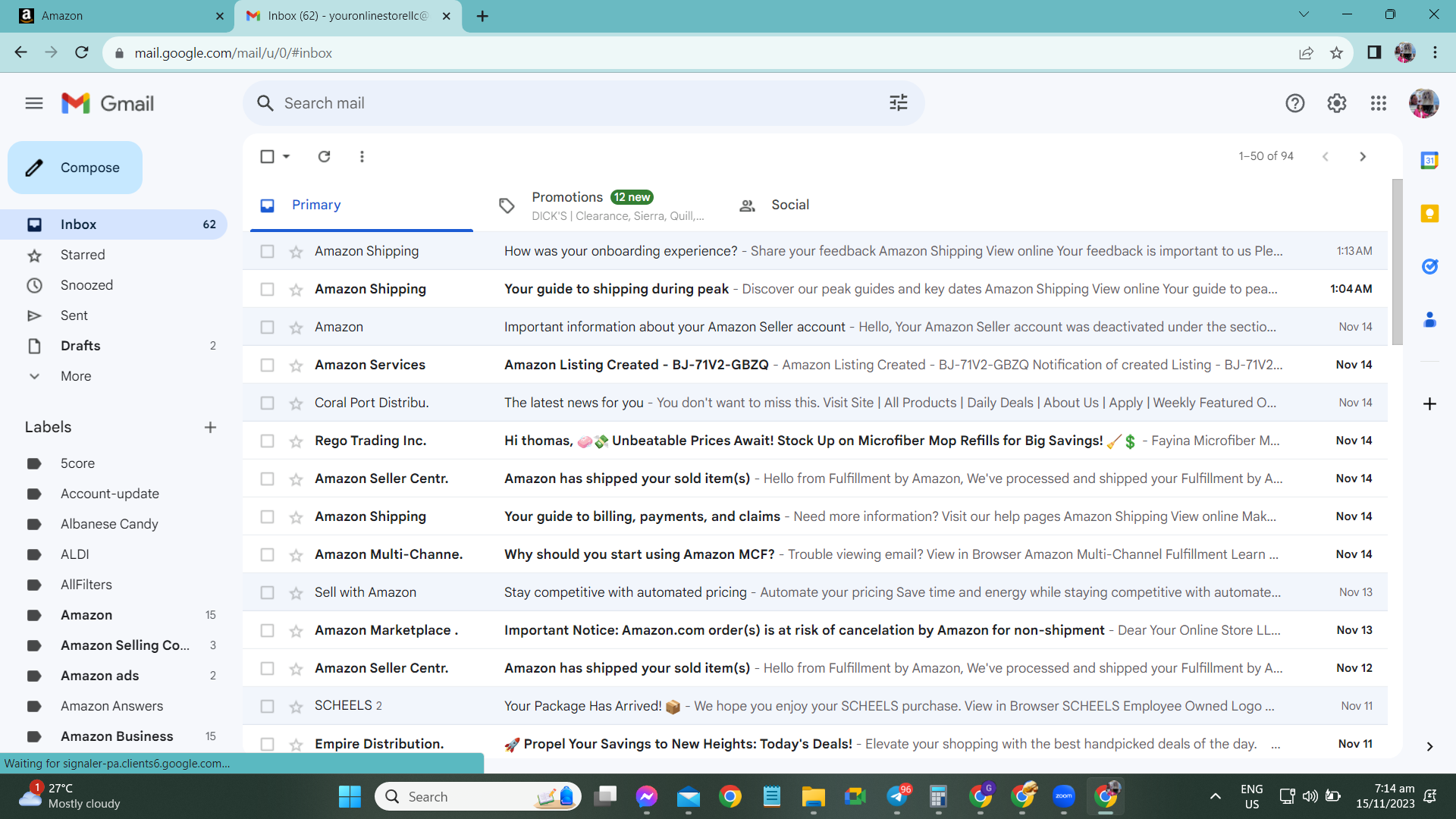This screenshot has height=819, width=1456.
Task: Open Google Contacts side panel icon
Action: pyautogui.click(x=1429, y=320)
